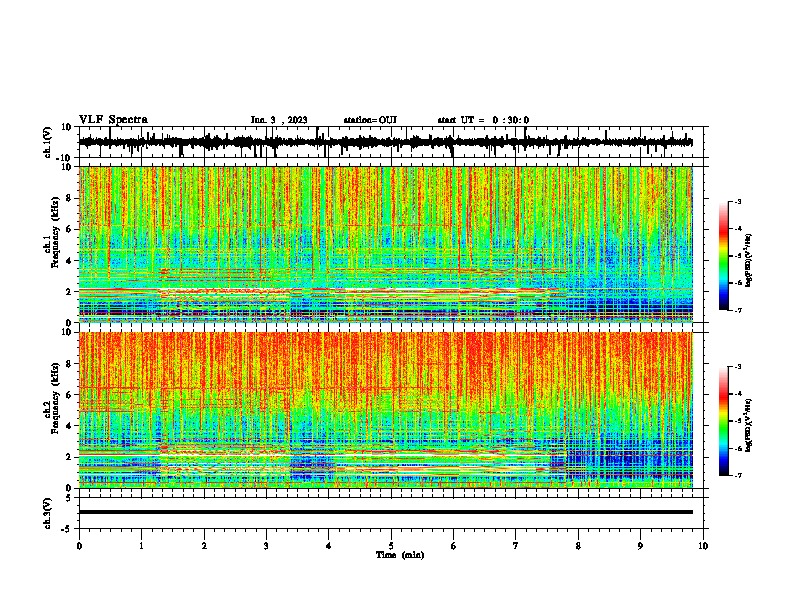Click time axis tick label "5"

point(391,546)
